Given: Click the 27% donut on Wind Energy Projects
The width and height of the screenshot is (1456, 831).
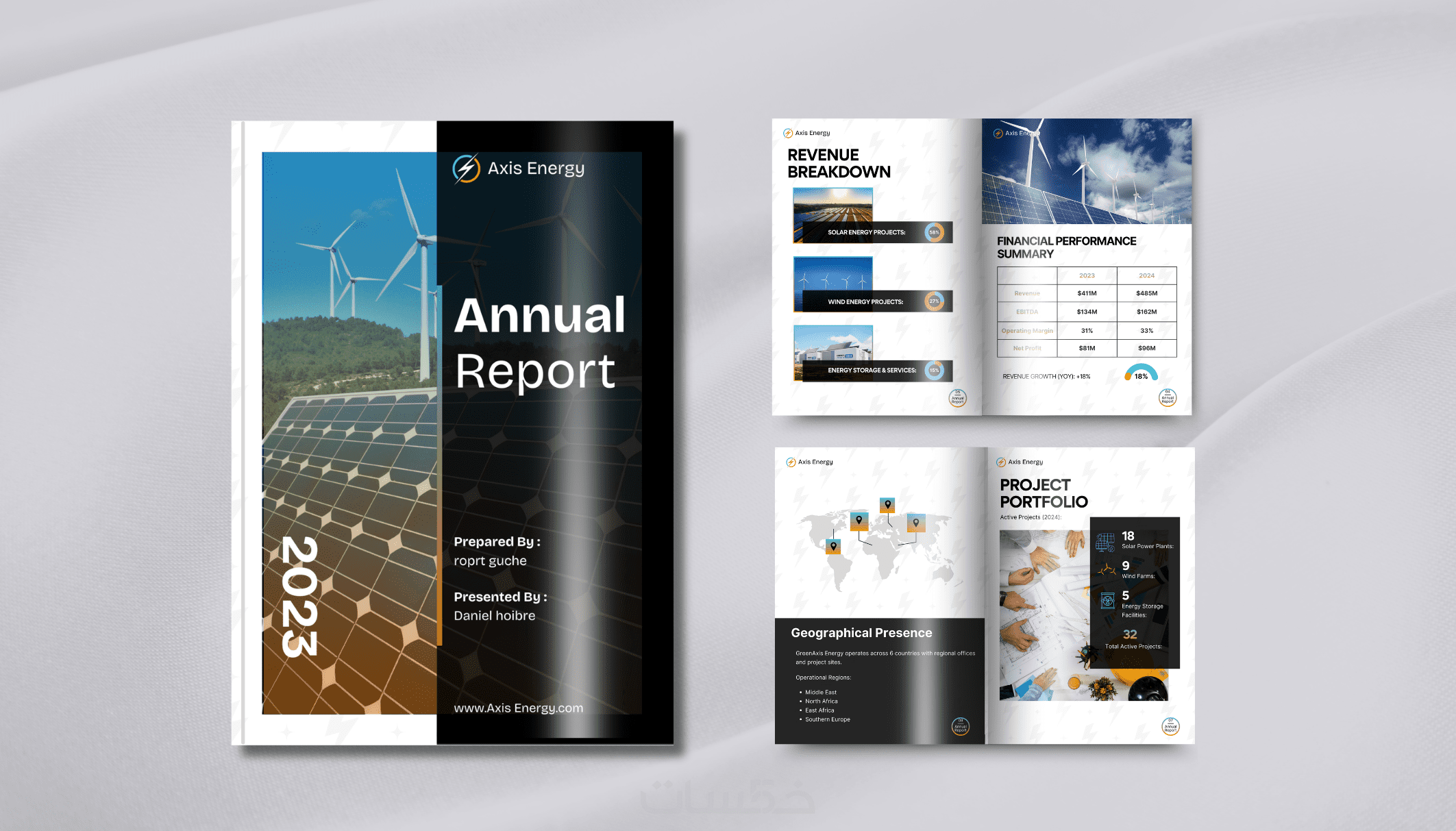Looking at the screenshot, I should tap(934, 301).
